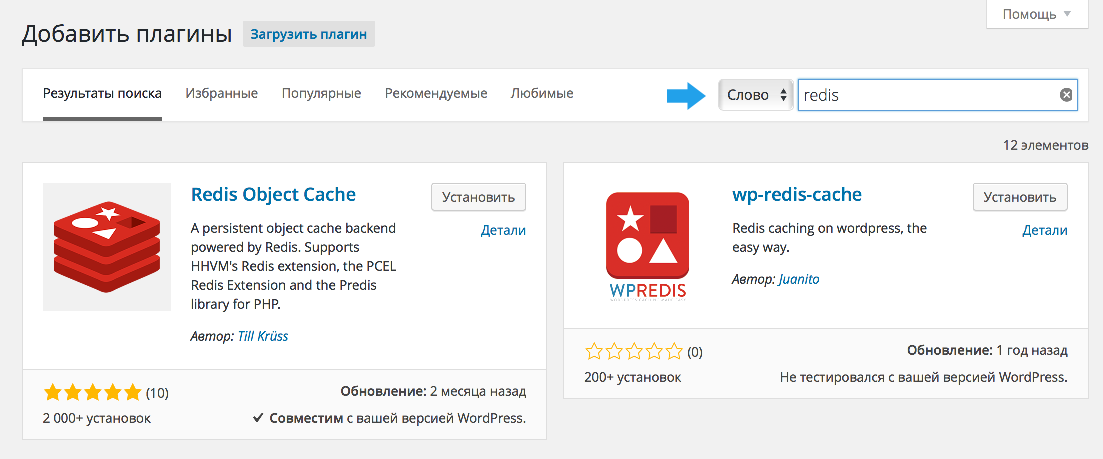Clear the redis search field
The width and height of the screenshot is (1103, 459).
(1066, 95)
